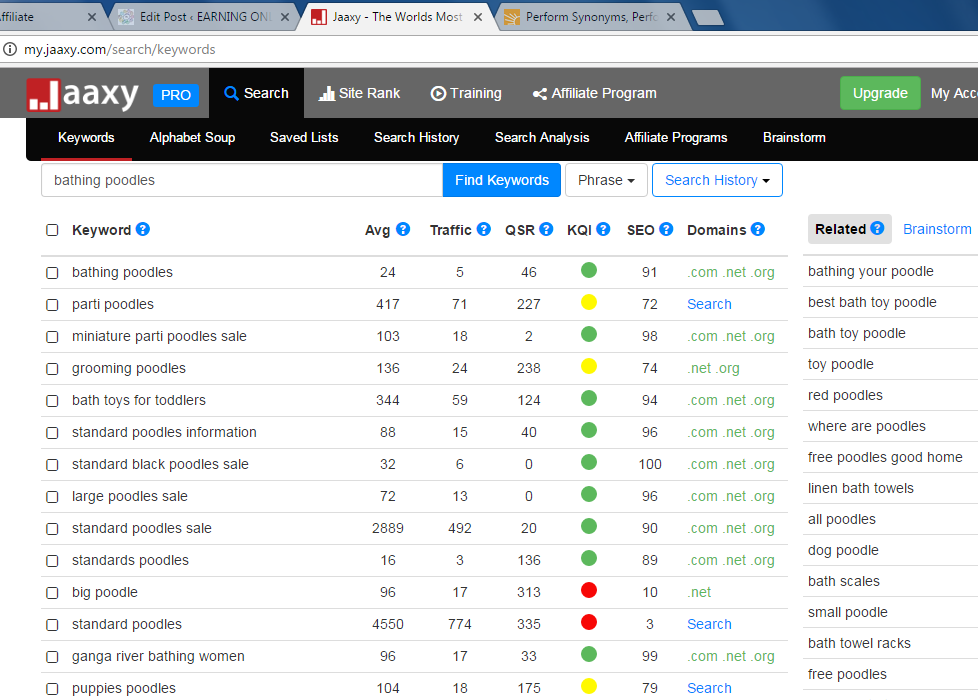Click the red KQI dot for big poodle
The height and width of the screenshot is (700, 978).
[x=589, y=590]
